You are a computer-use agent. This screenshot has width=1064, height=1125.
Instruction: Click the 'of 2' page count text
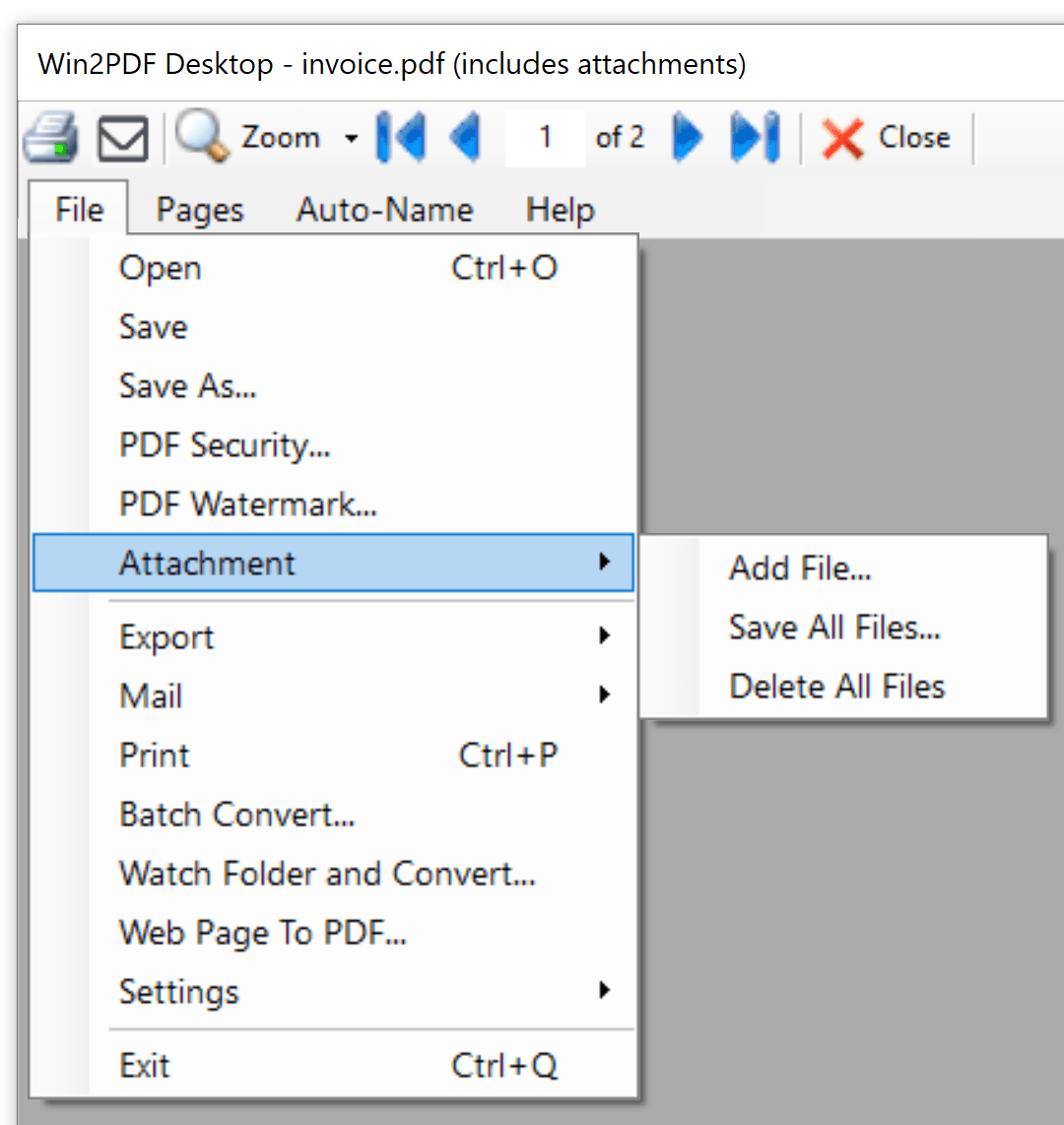[620, 137]
